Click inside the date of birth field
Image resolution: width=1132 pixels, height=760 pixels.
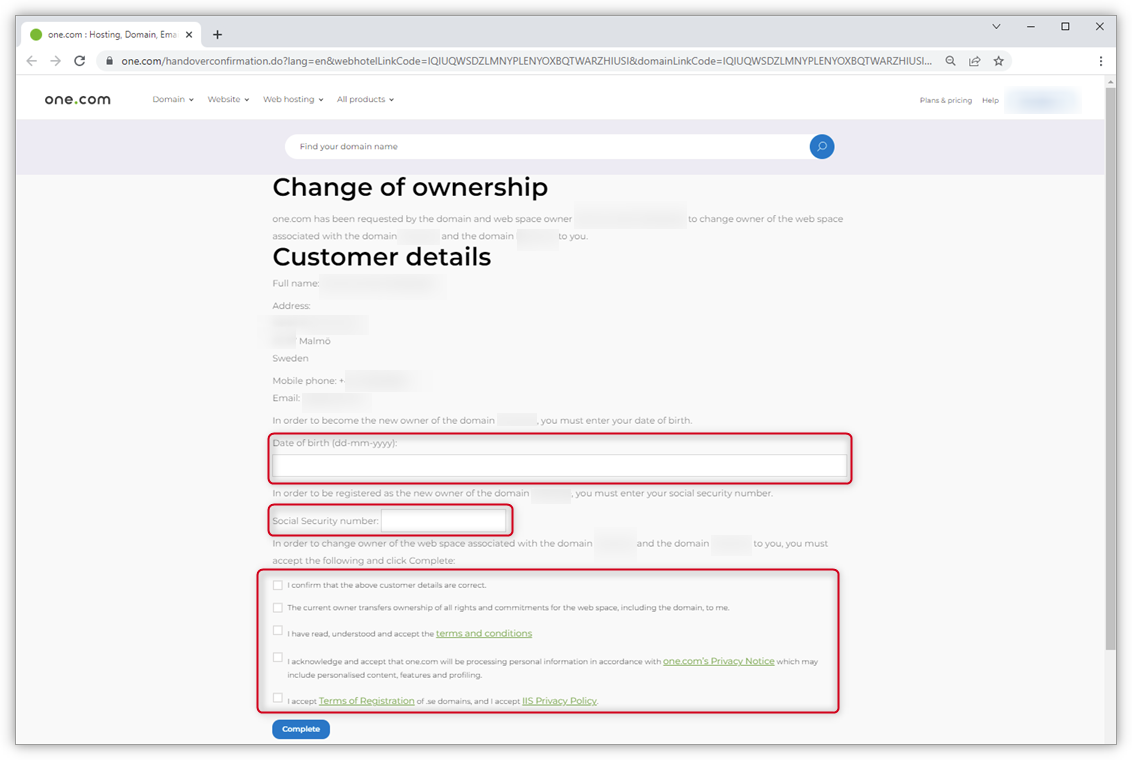[x=559, y=466]
